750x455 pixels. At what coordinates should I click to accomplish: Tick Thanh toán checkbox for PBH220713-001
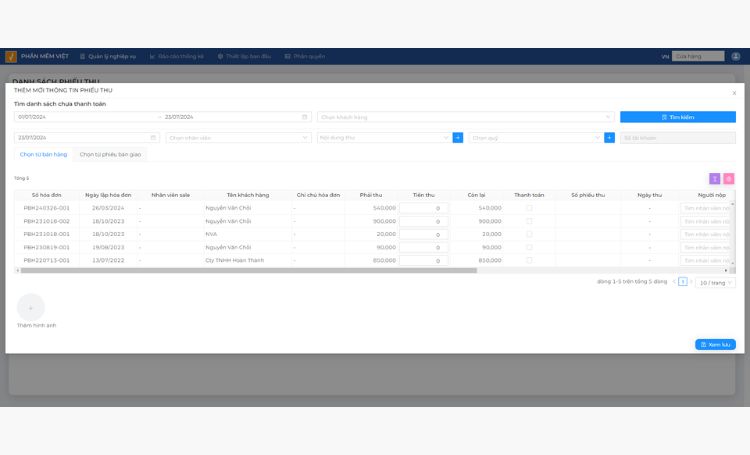click(529, 260)
